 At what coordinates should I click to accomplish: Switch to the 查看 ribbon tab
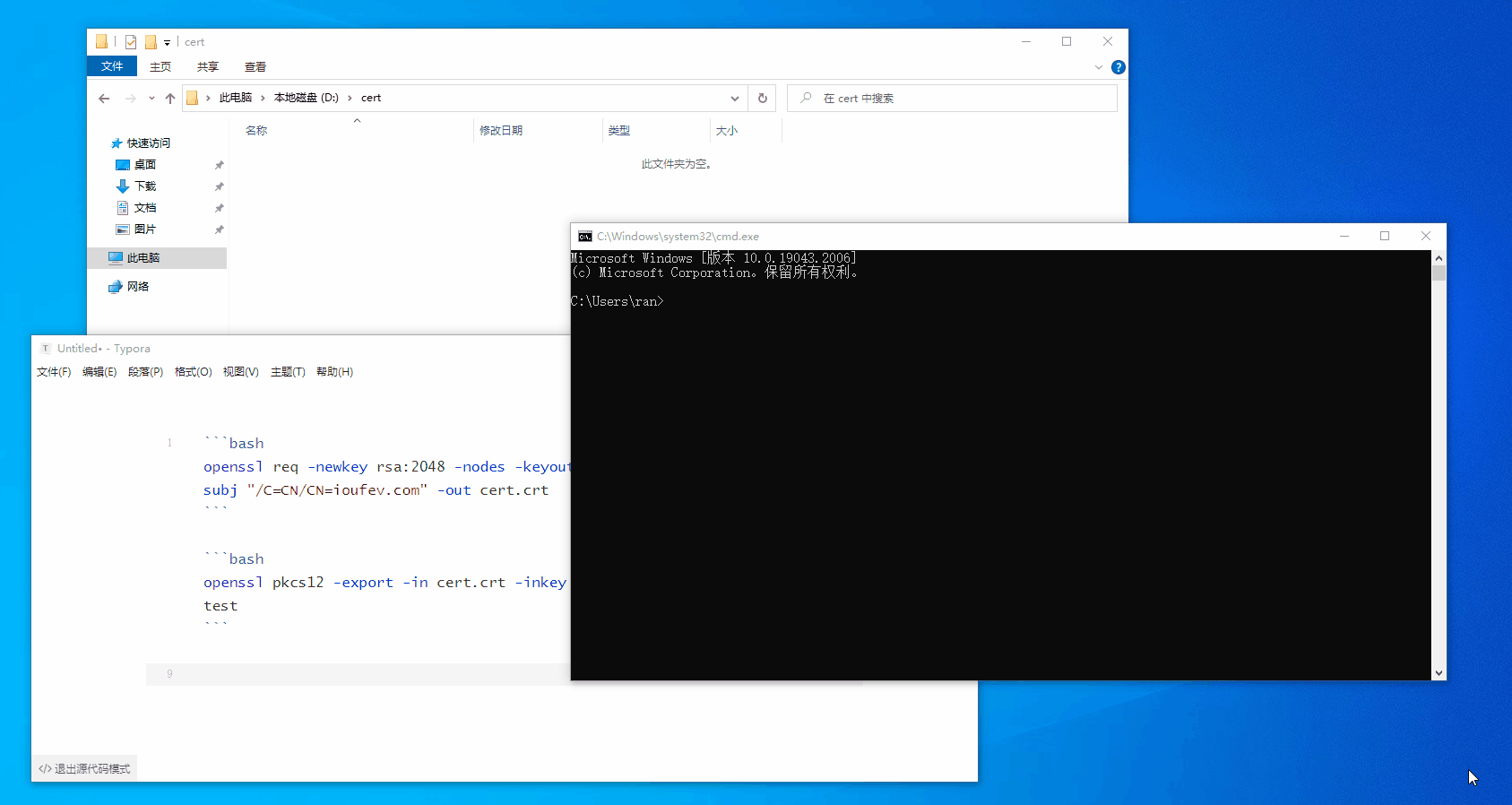coord(255,66)
